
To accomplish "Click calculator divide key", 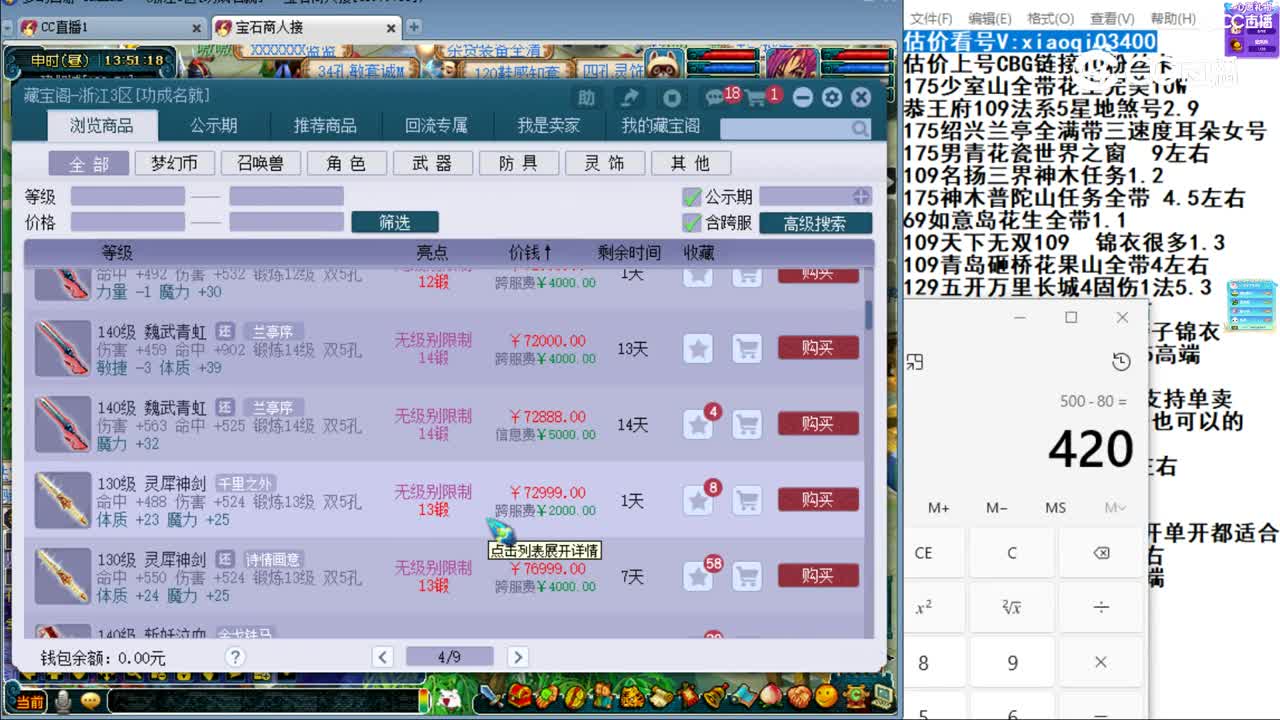I will [x=1101, y=607].
